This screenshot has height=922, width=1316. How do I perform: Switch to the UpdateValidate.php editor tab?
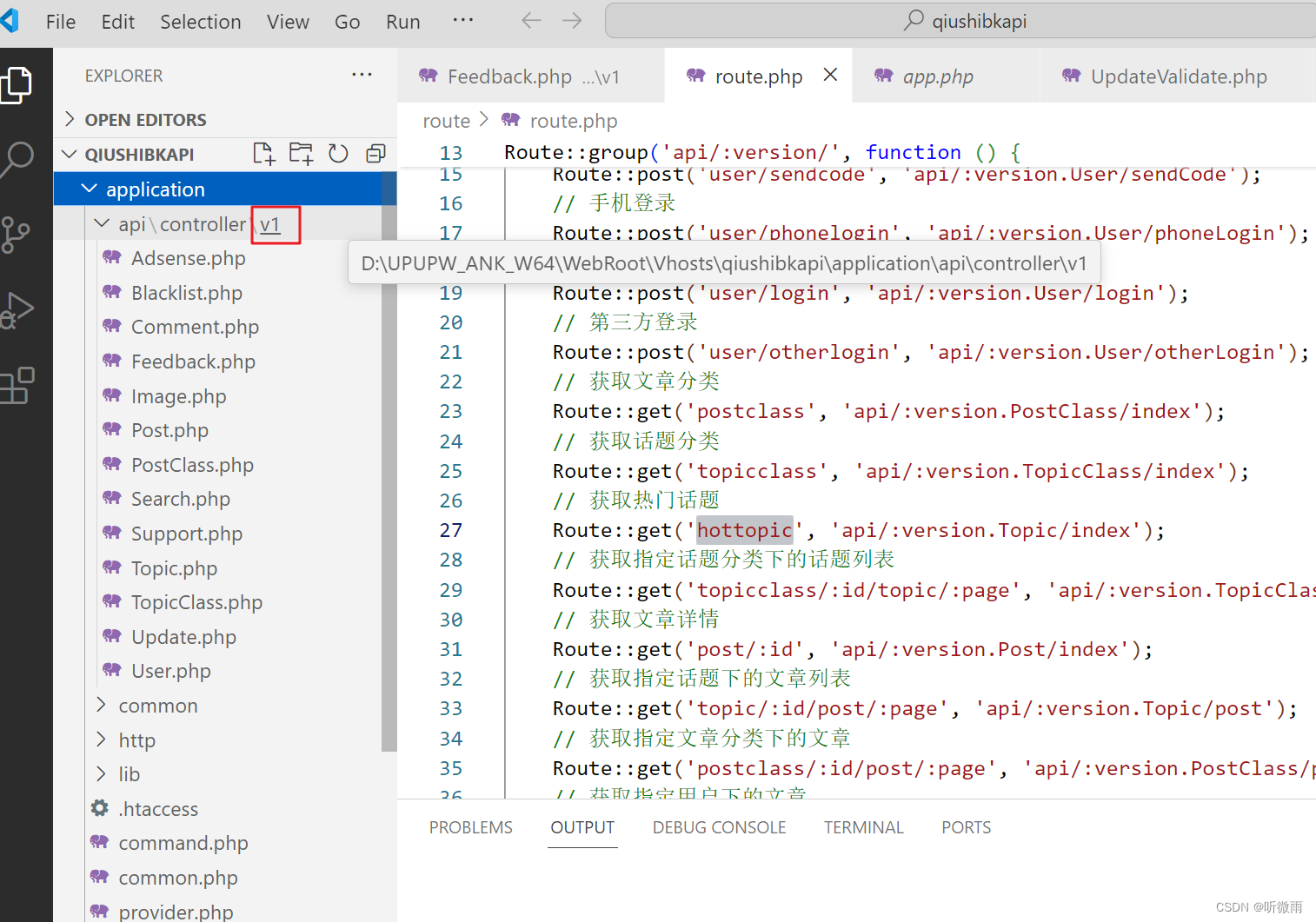point(1177,76)
